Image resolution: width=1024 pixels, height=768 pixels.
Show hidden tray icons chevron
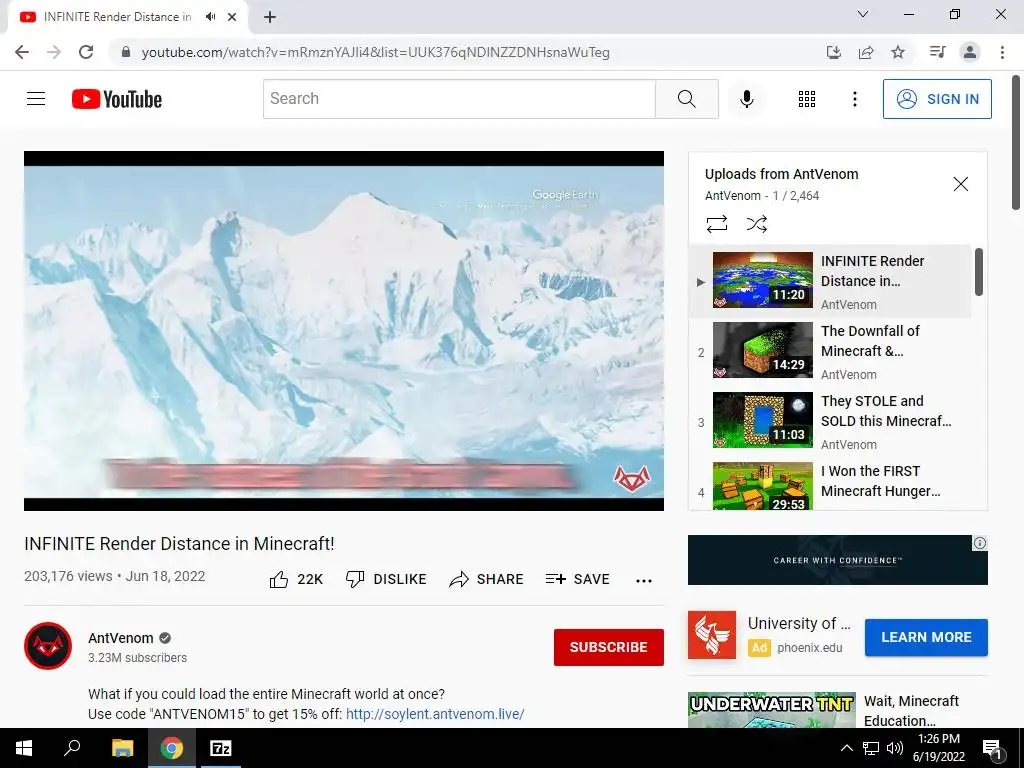[x=846, y=748]
